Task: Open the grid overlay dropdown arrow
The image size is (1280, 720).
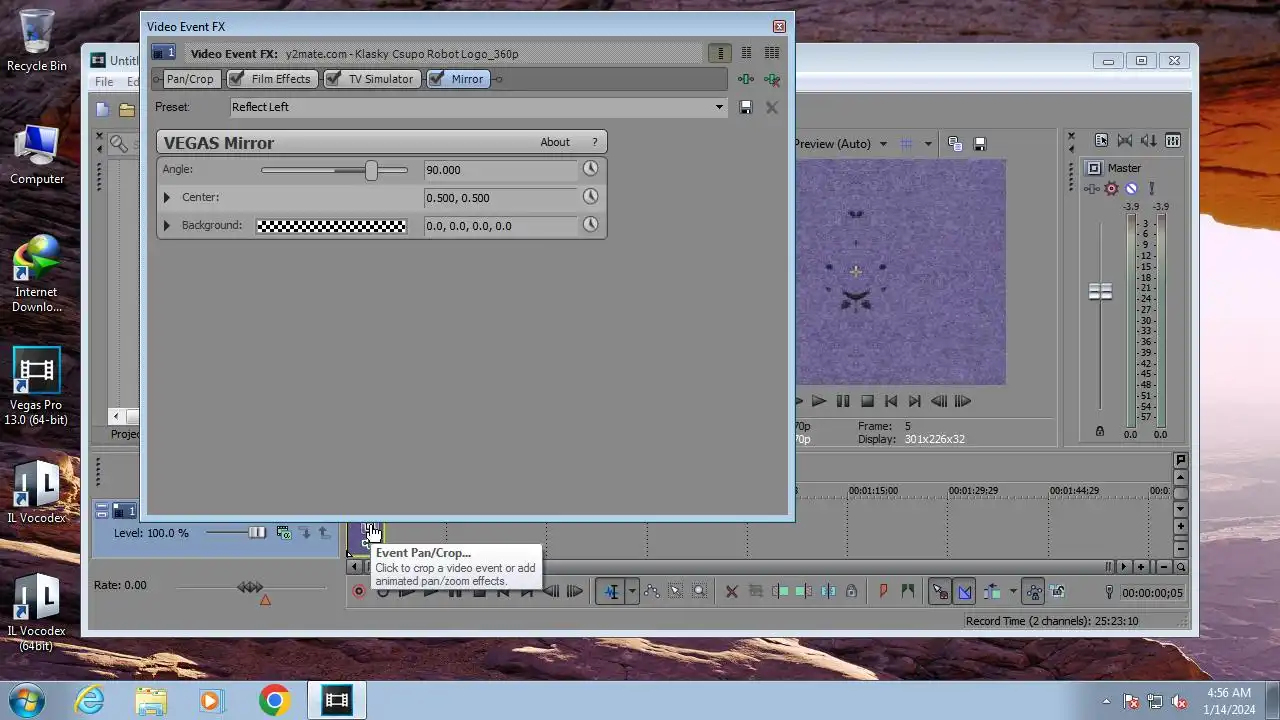Action: 927,144
